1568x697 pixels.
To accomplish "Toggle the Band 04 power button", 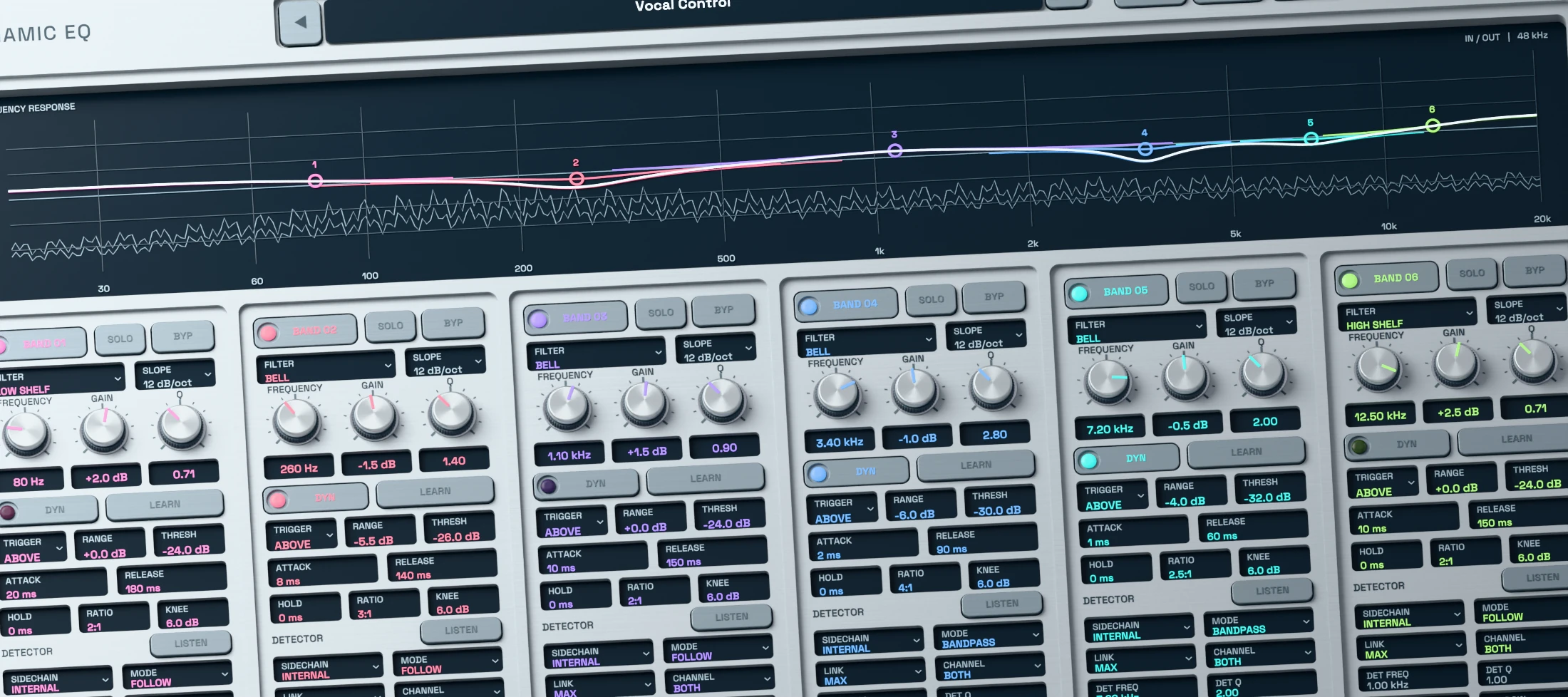I will [x=808, y=306].
